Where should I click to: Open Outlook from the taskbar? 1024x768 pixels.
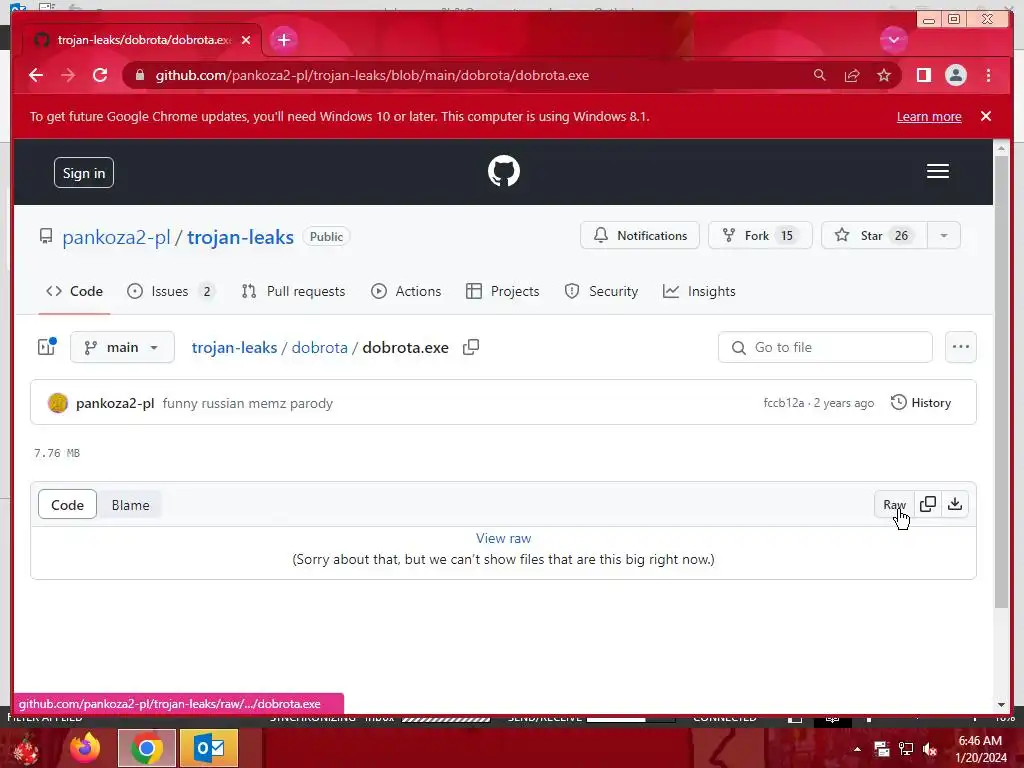coord(209,748)
